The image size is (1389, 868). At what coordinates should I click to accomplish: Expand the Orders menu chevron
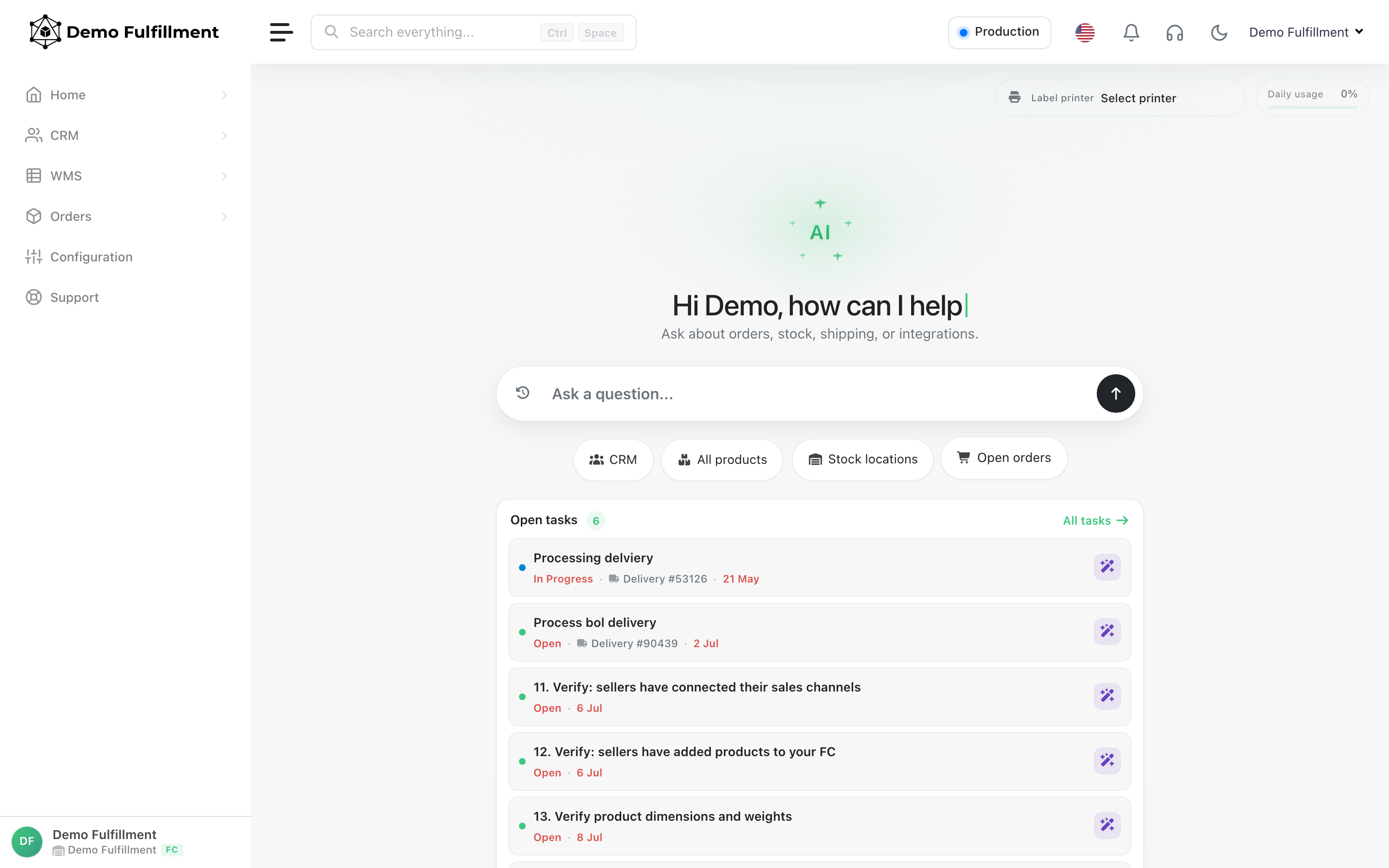224,217
